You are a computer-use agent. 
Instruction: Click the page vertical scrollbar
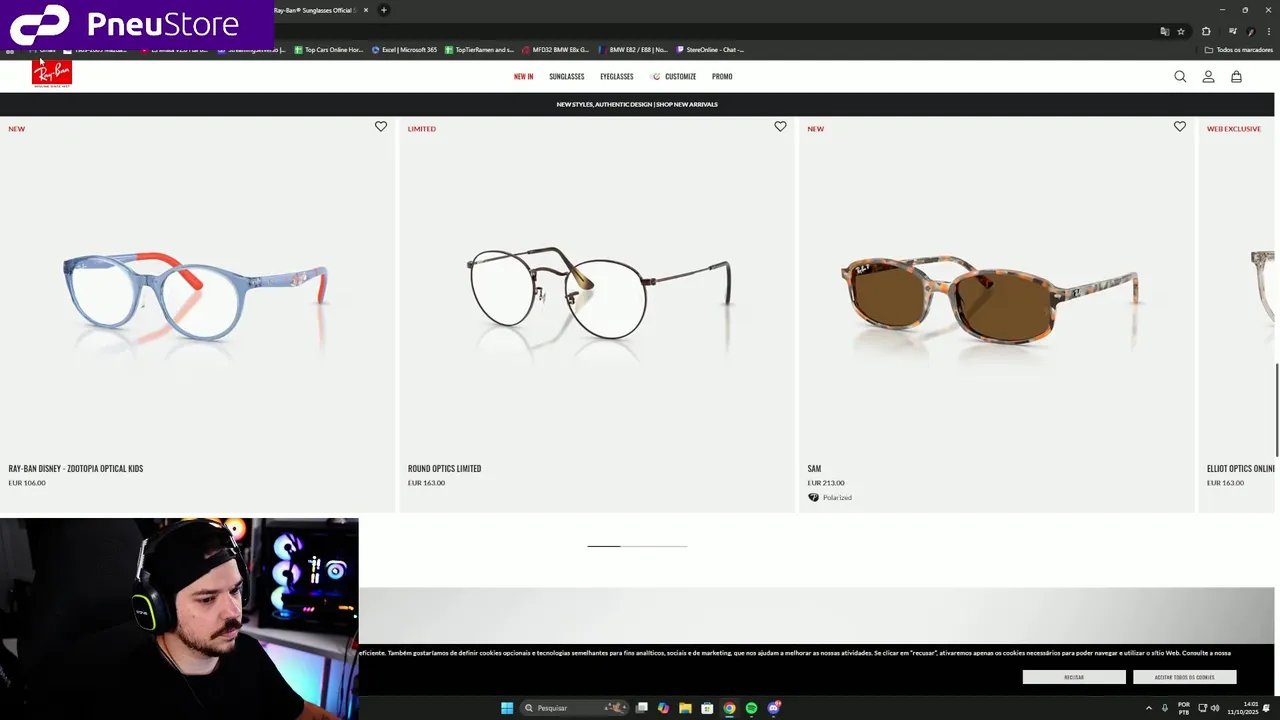pos(1277,410)
